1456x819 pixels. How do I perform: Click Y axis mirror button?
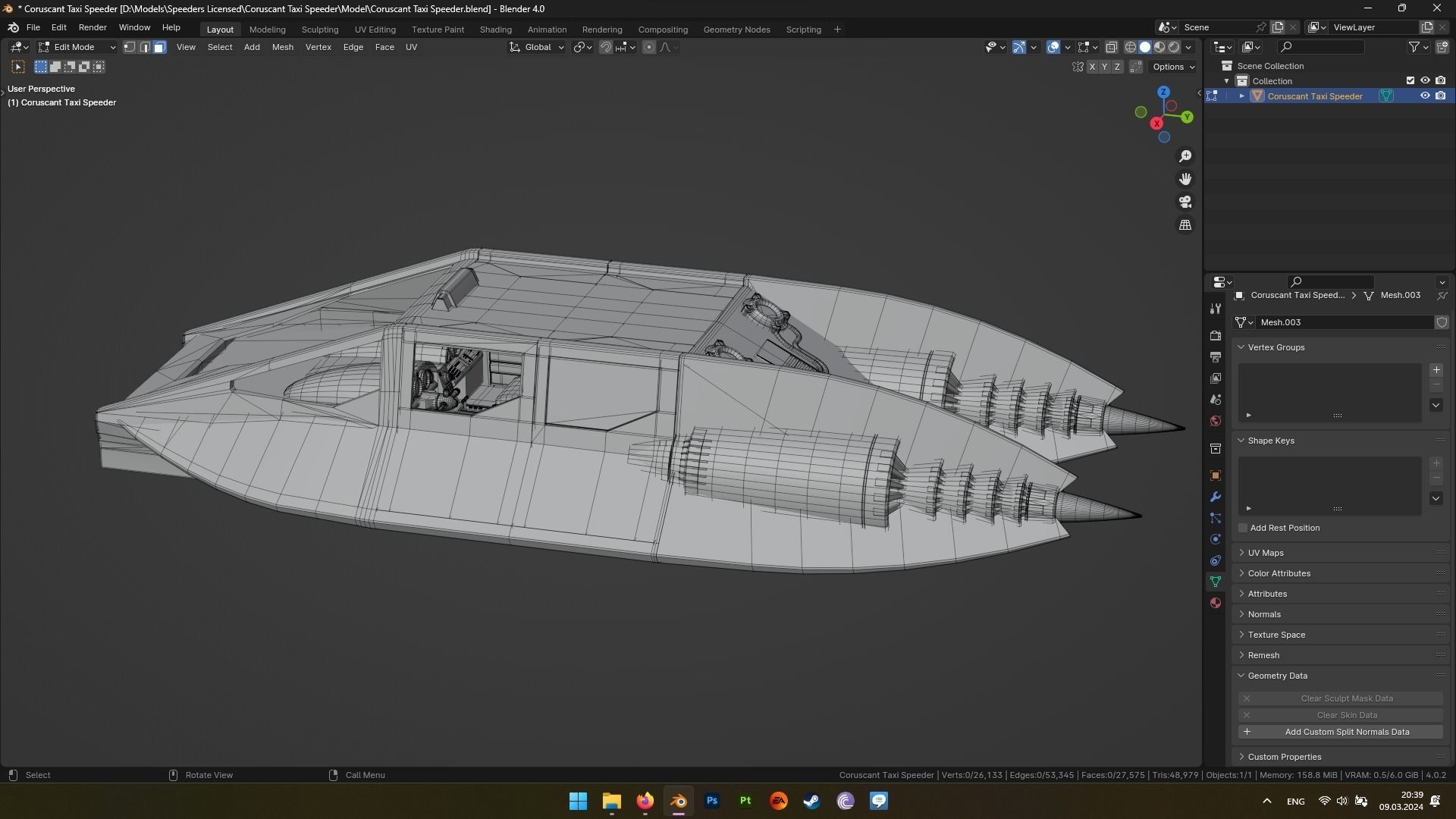1104,67
